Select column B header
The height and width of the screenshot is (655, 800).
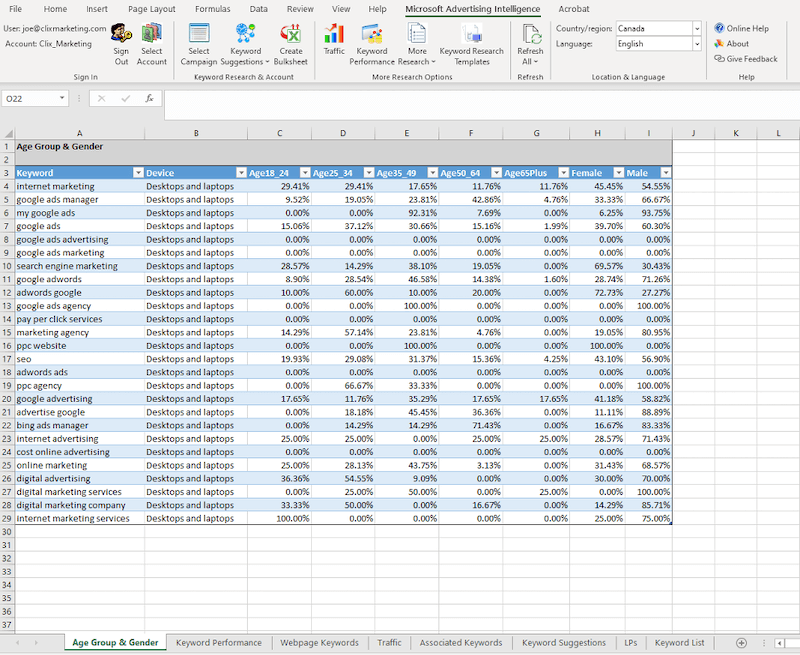[196, 133]
